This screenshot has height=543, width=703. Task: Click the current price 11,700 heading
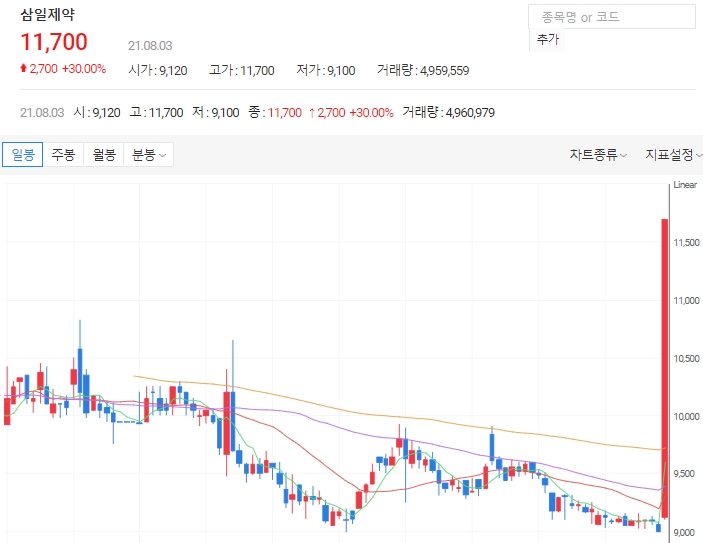pyautogui.click(x=54, y=42)
